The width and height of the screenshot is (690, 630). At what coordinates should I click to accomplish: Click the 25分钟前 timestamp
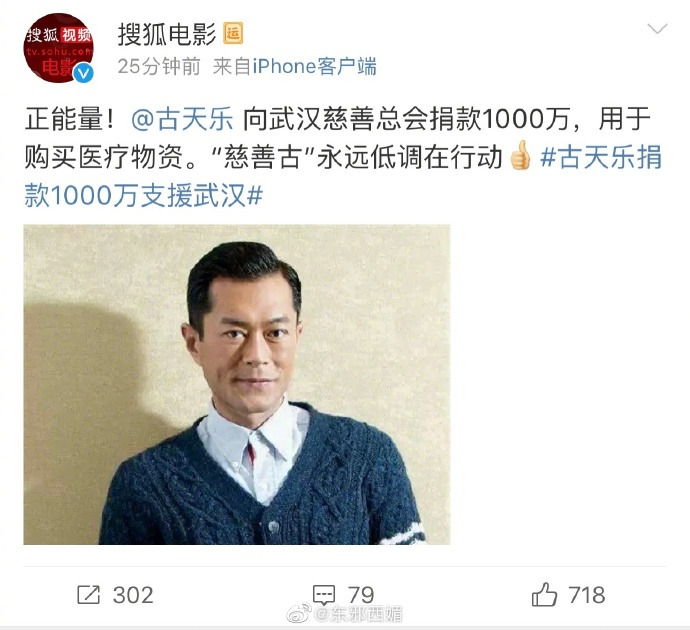(159, 66)
